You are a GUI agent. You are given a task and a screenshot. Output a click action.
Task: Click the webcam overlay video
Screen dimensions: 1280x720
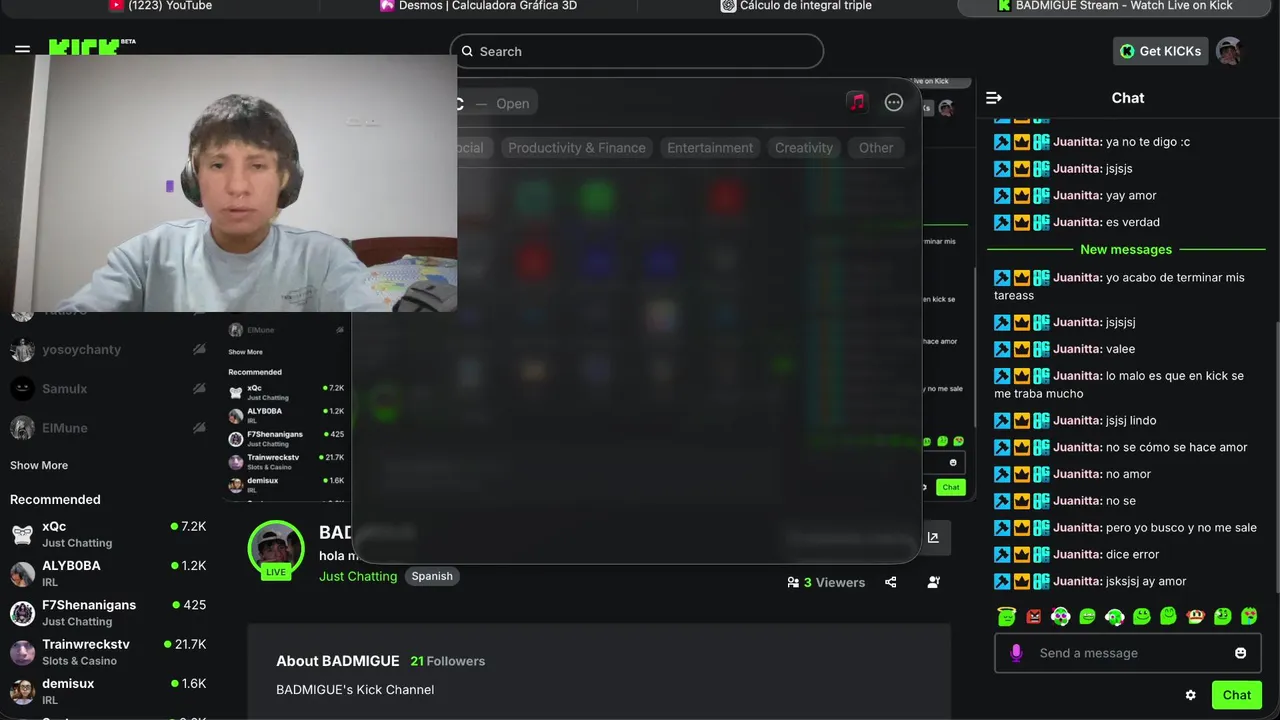pyautogui.click(x=228, y=183)
